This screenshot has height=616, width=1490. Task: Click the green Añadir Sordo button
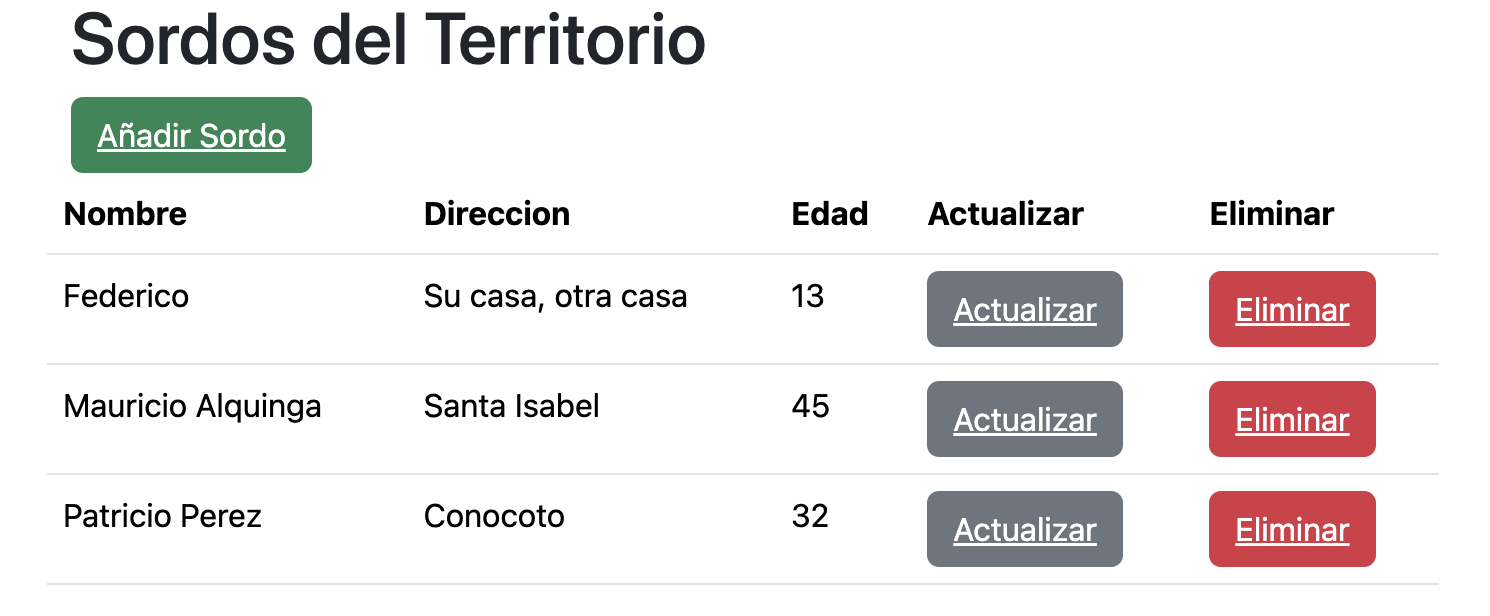pyautogui.click(x=191, y=135)
